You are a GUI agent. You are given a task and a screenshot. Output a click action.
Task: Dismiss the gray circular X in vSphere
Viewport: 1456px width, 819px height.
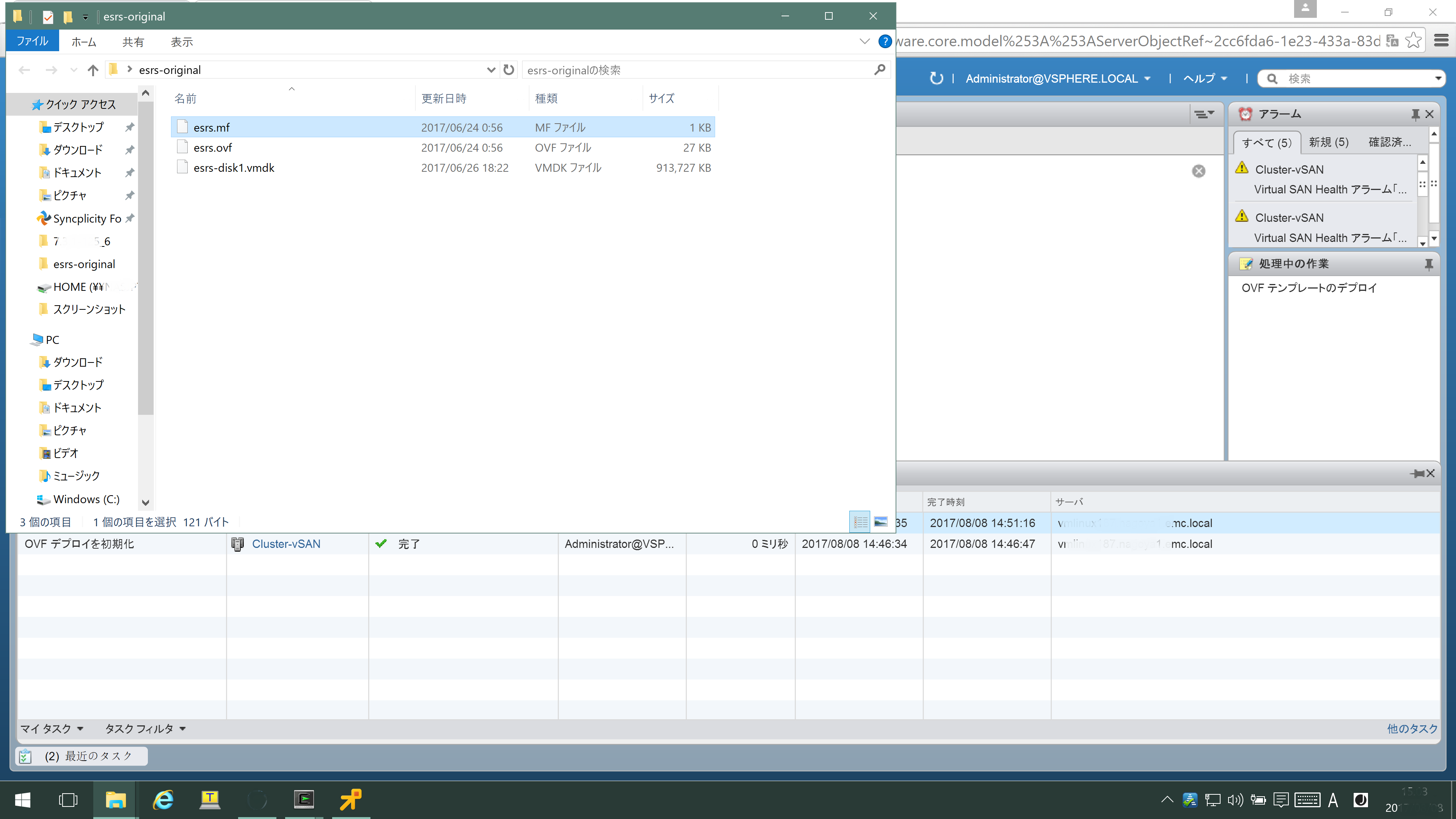pyautogui.click(x=1198, y=171)
